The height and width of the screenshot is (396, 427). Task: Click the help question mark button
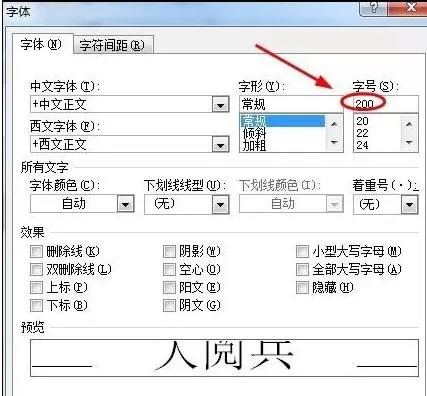point(374,8)
